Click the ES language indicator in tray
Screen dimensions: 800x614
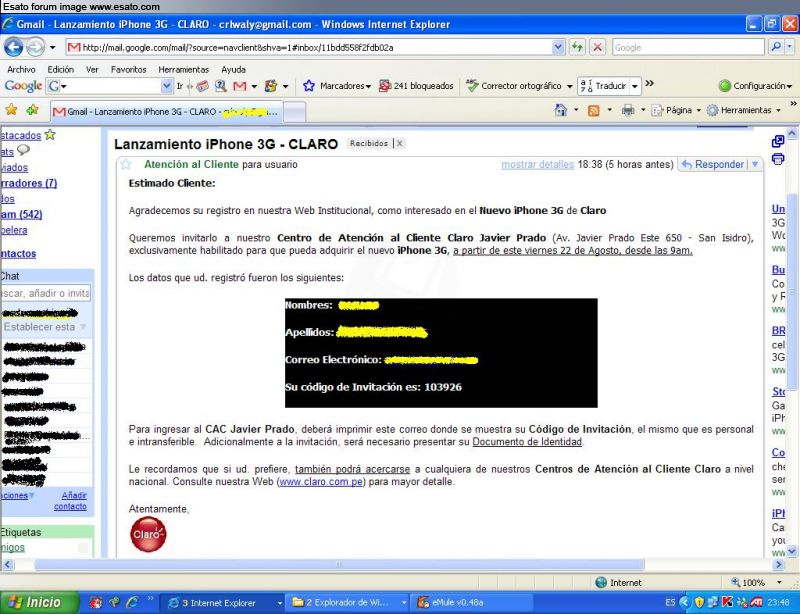point(670,603)
